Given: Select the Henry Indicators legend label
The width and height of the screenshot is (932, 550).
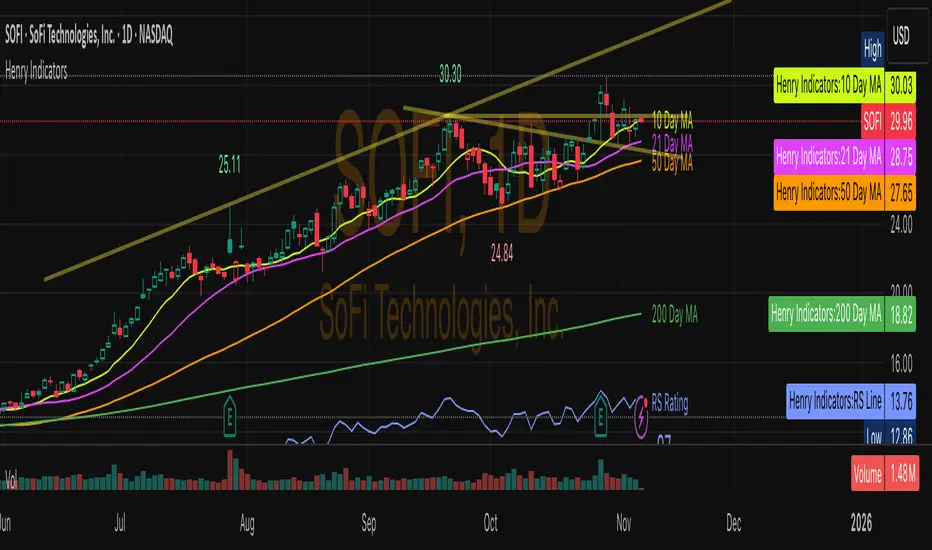Looking at the screenshot, I should tap(36, 71).
